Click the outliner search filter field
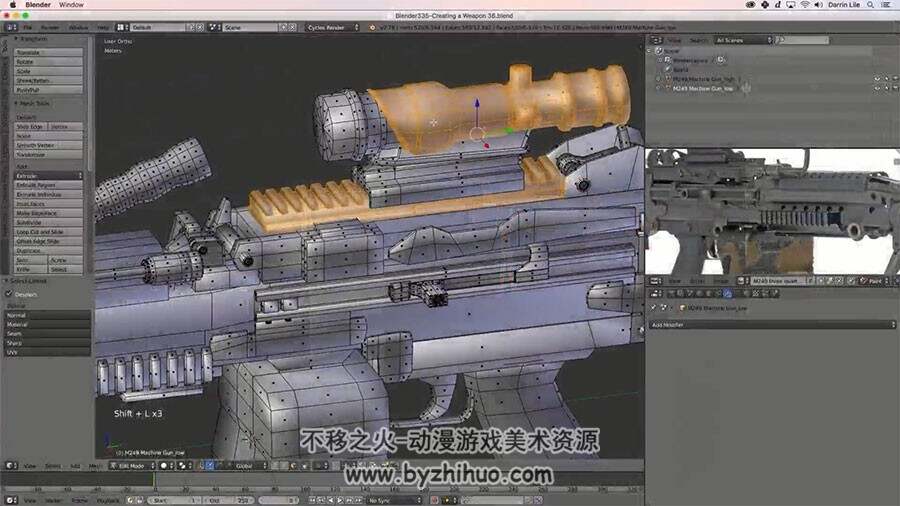 click(802, 40)
